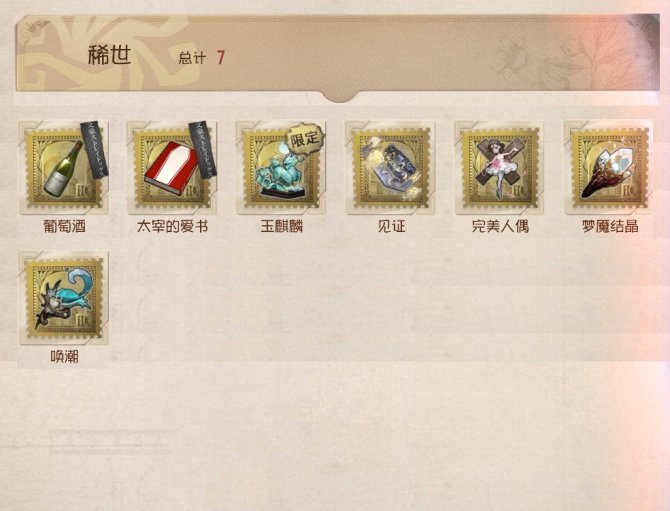
Task: Click the 见证 shattered glass stamp icon
Action: (390, 168)
